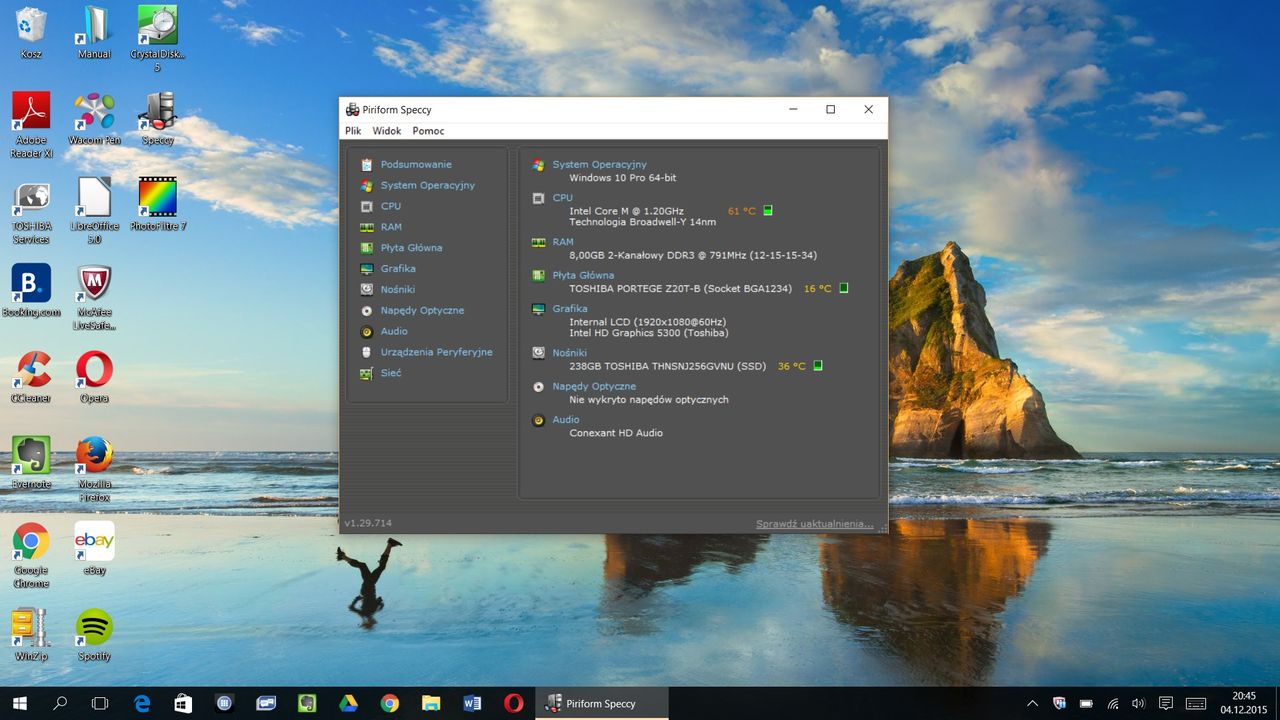Select the Booking.com desktop icon

pyautogui.click(x=31, y=291)
